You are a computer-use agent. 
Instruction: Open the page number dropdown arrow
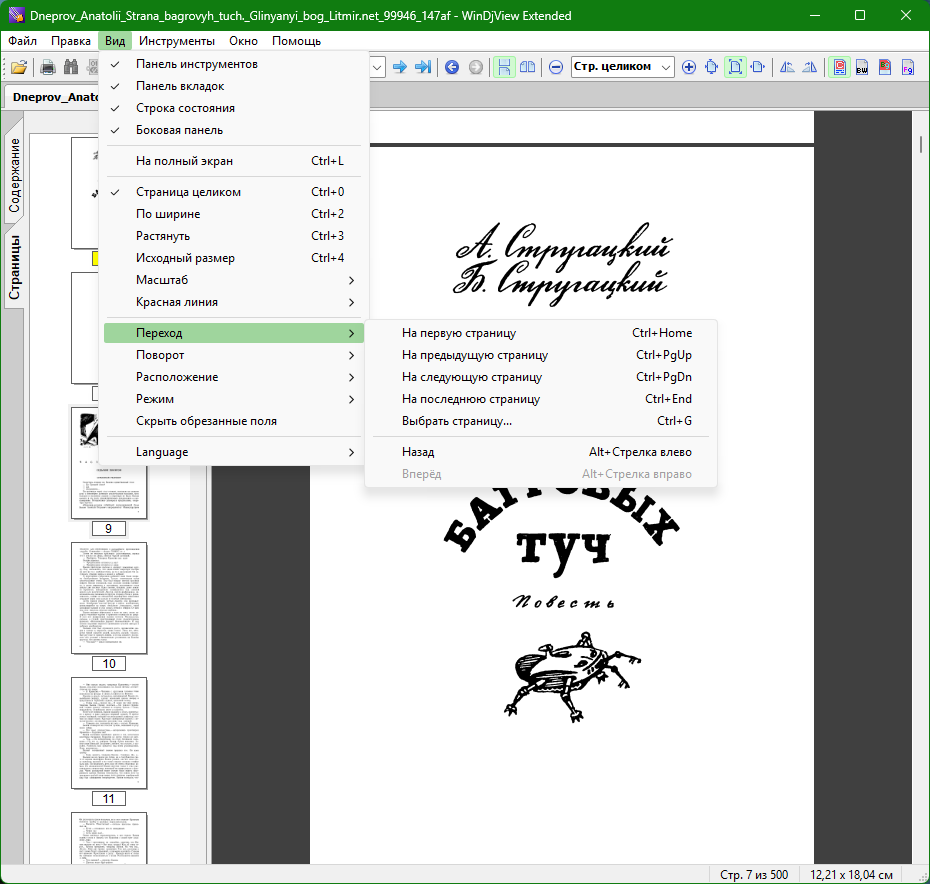(377, 67)
